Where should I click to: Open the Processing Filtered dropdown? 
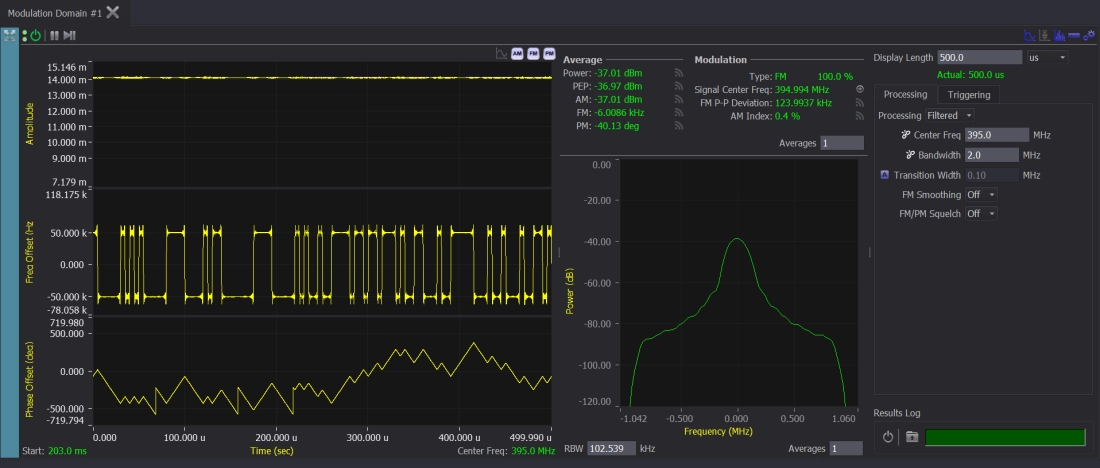pos(950,115)
